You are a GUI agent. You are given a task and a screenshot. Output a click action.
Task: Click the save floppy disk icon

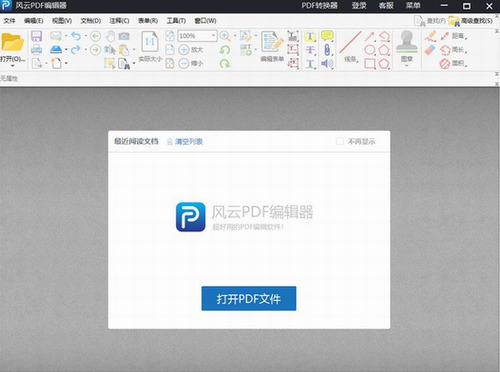[36, 36]
